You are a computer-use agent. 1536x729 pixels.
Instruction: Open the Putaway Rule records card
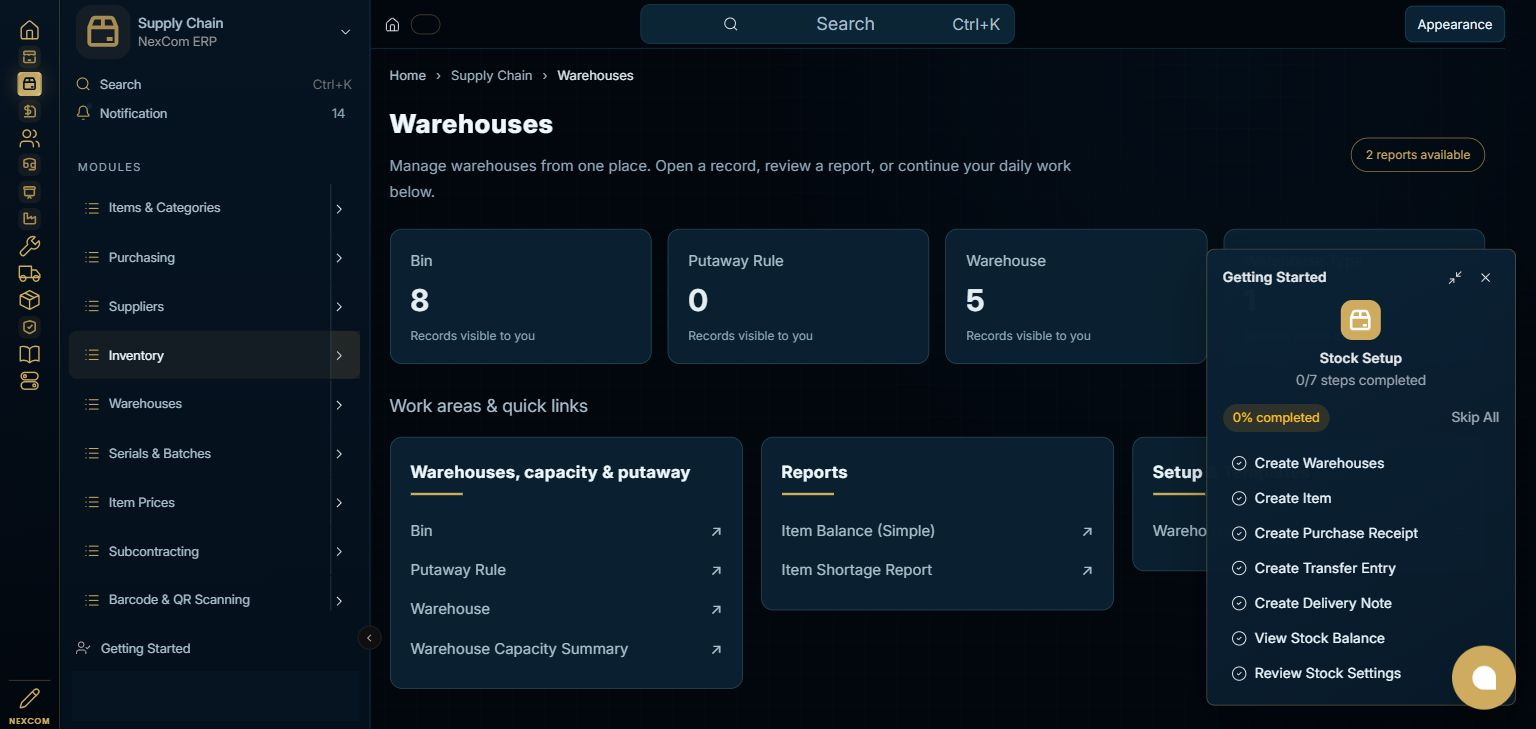pos(798,297)
